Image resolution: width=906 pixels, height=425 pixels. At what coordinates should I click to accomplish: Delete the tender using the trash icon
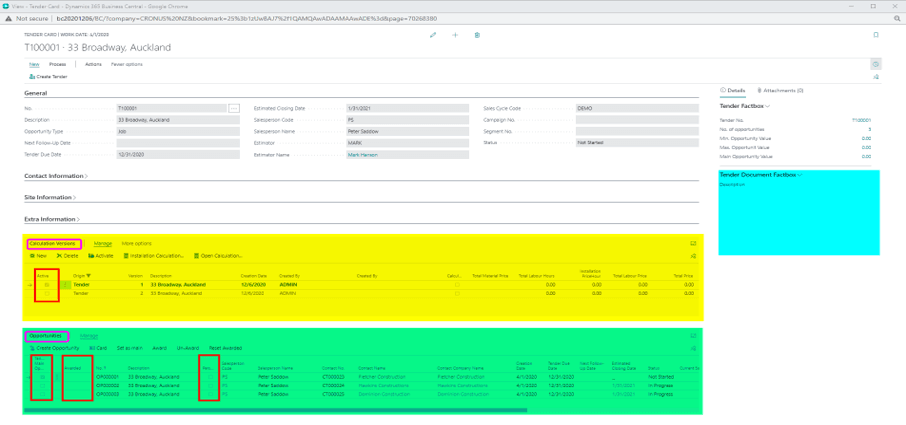[477, 35]
